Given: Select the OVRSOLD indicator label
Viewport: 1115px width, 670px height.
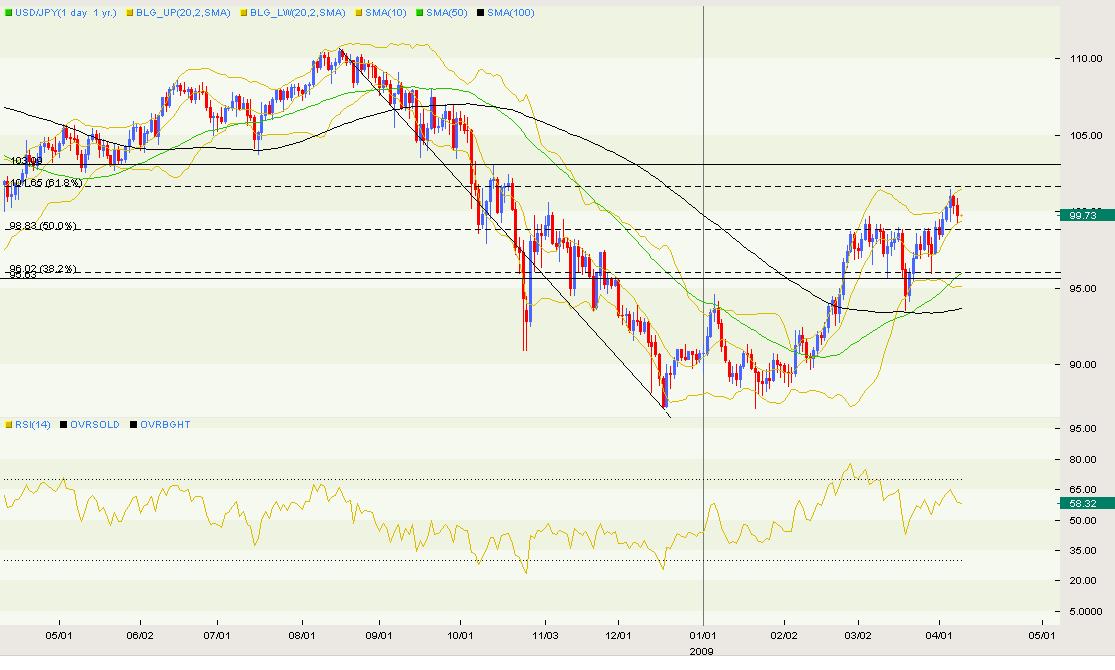Looking at the screenshot, I should (x=95, y=425).
